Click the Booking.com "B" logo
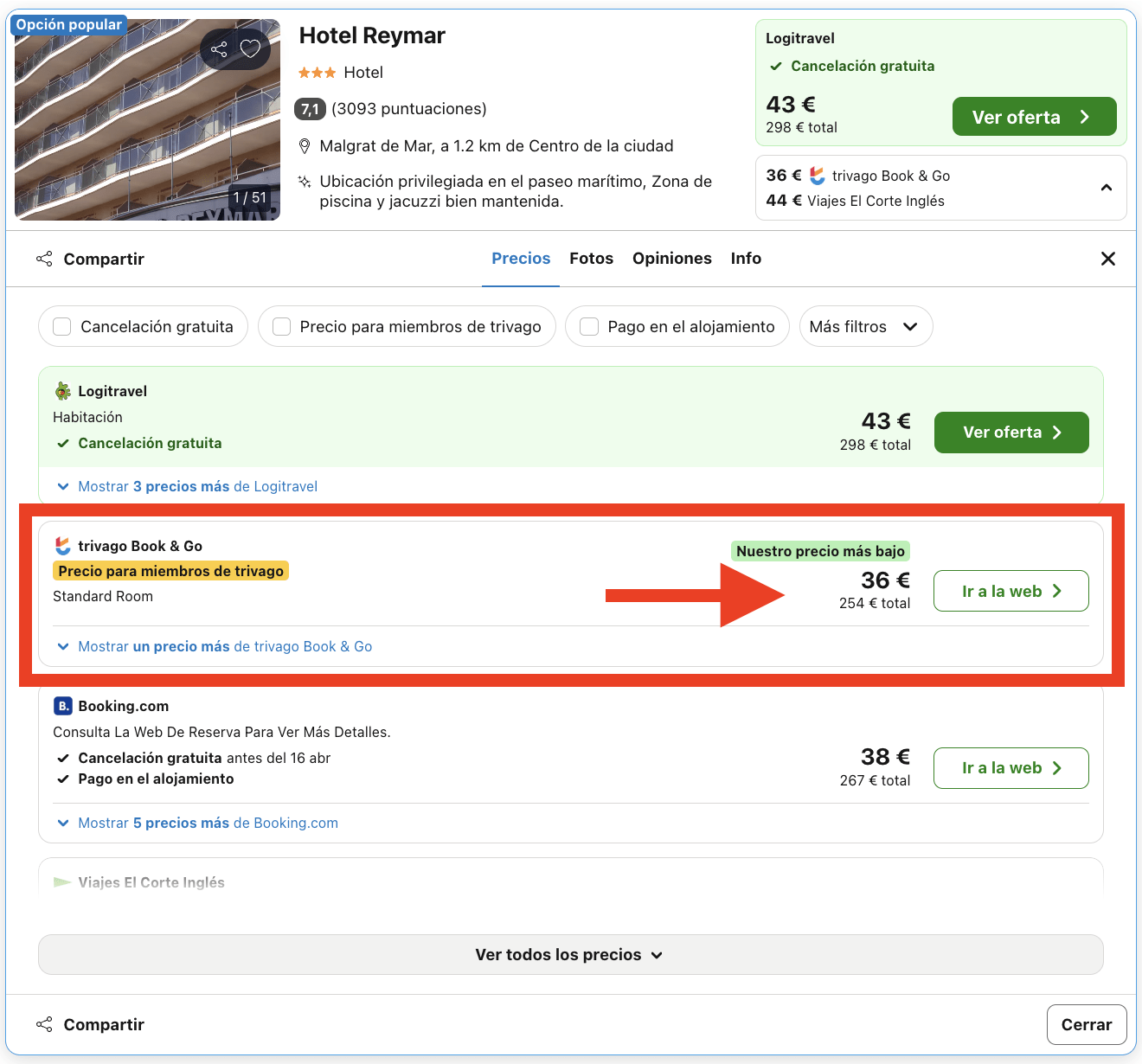The image size is (1142, 1064). tap(61, 706)
